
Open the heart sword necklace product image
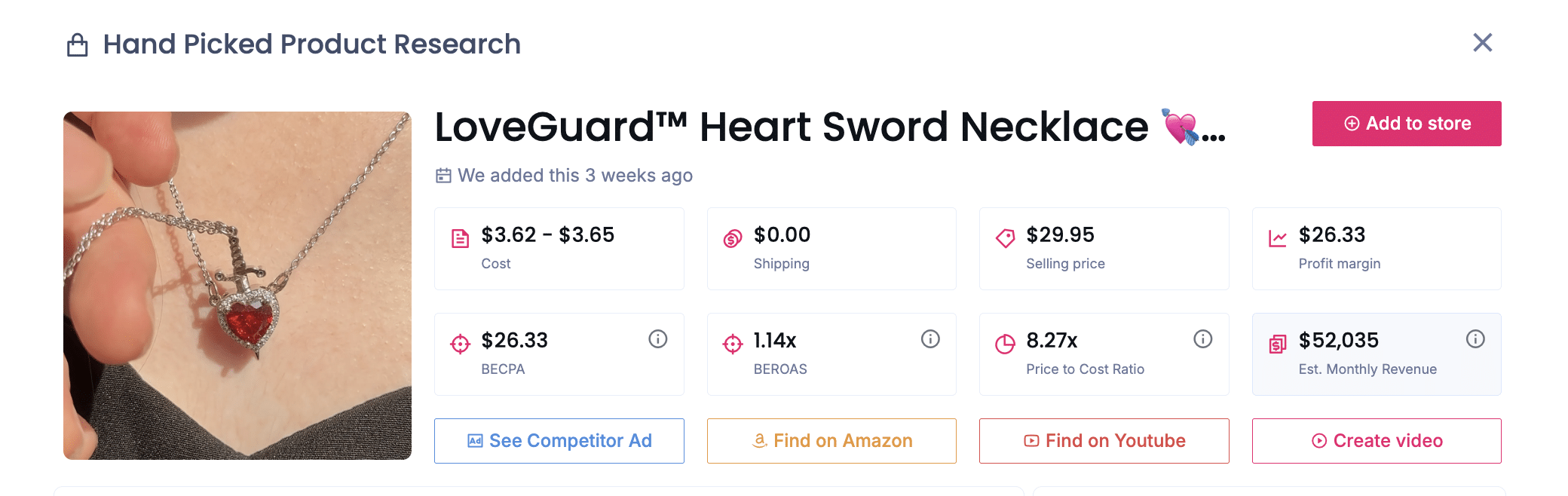(237, 286)
